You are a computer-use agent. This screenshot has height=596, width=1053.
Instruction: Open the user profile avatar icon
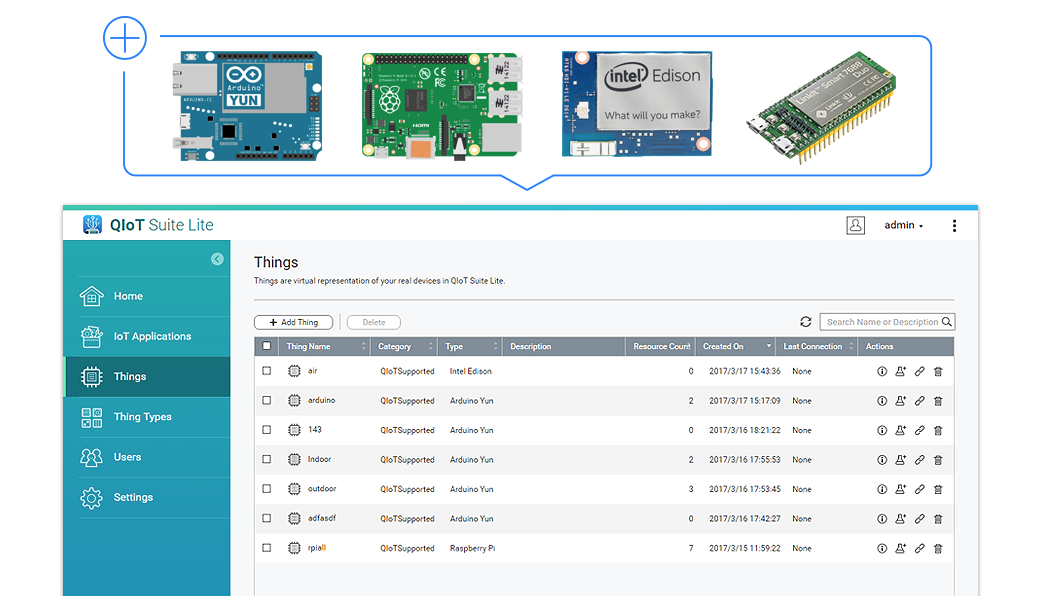click(856, 225)
